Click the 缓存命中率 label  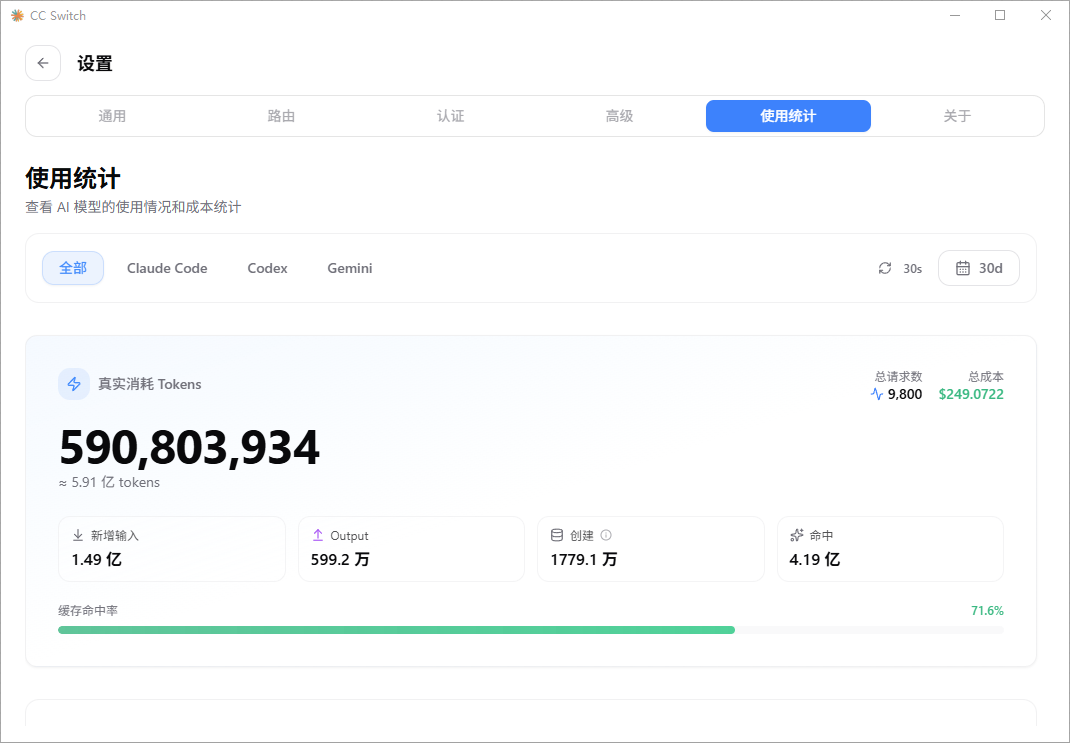click(x=88, y=611)
